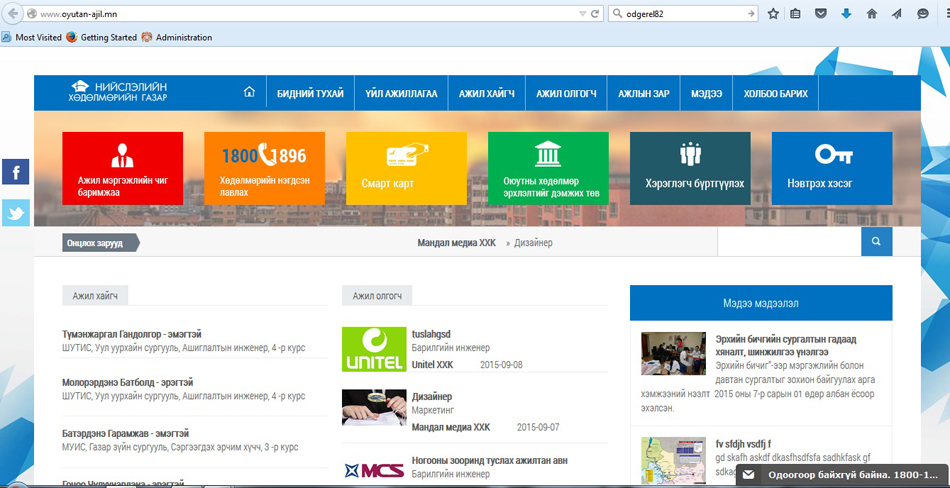Reload the page with refresh icon
Image resolution: width=950 pixels, height=488 pixels.
click(595, 14)
